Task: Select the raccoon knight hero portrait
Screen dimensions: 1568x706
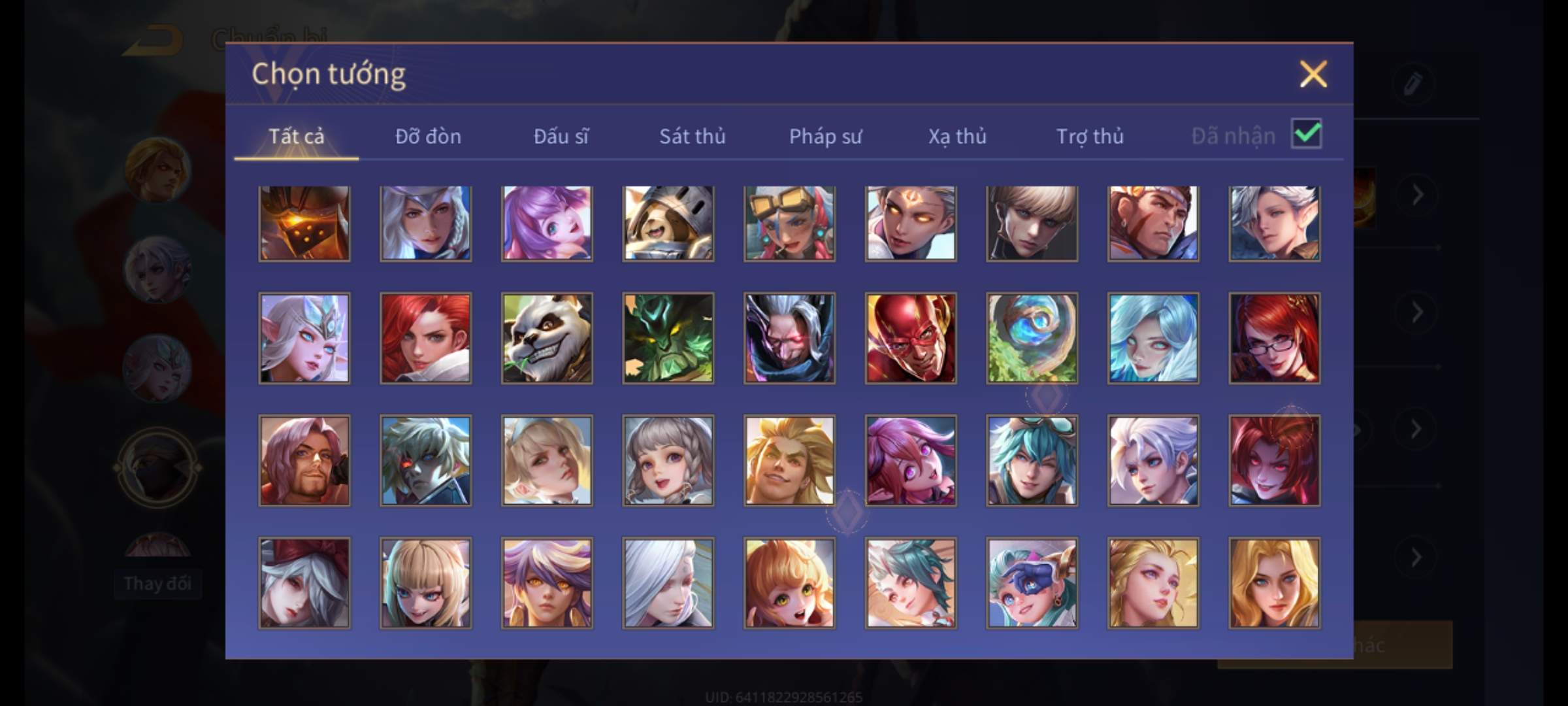Action: (668, 224)
